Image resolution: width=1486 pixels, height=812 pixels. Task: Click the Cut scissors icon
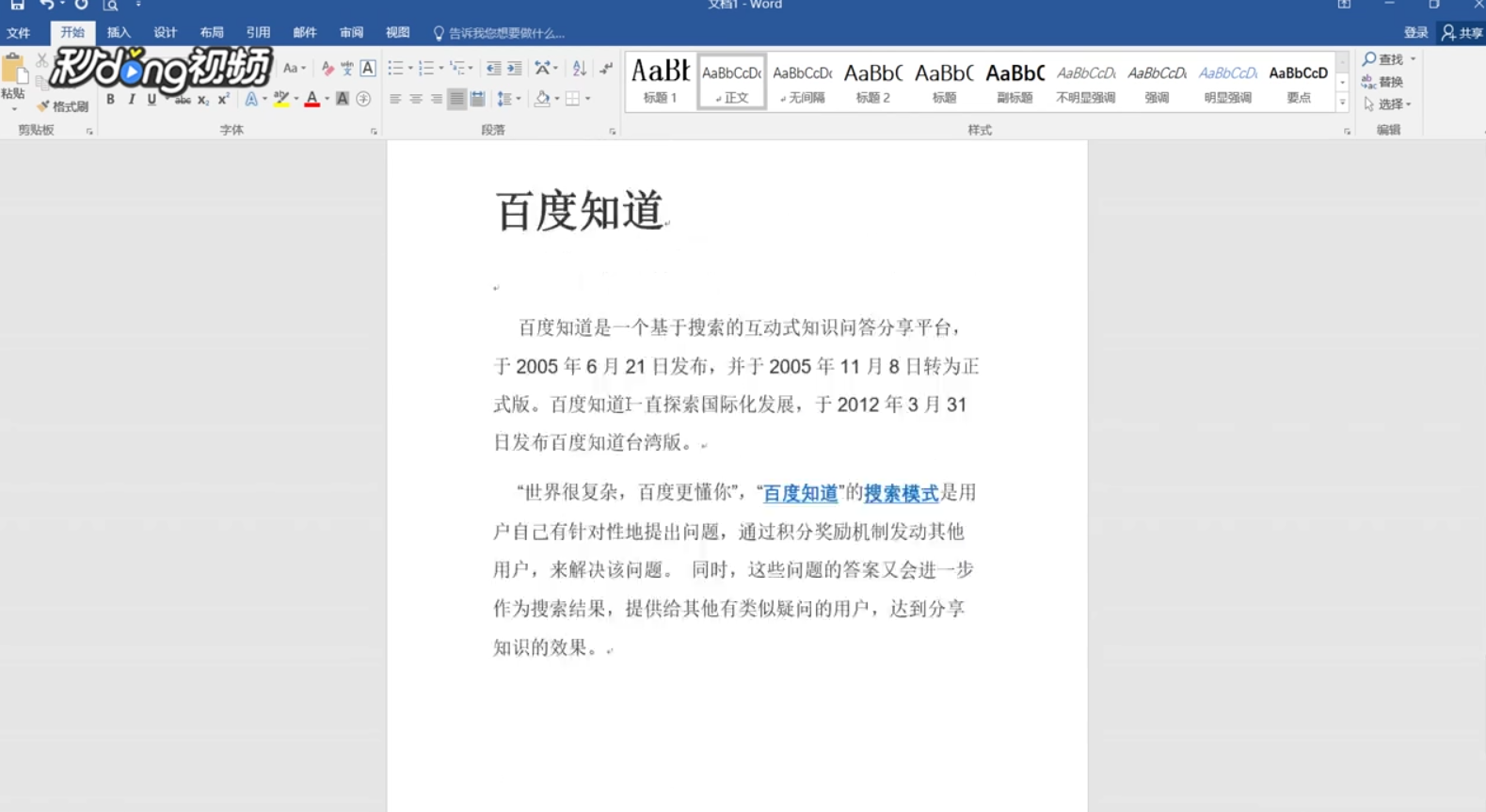pyautogui.click(x=41, y=60)
